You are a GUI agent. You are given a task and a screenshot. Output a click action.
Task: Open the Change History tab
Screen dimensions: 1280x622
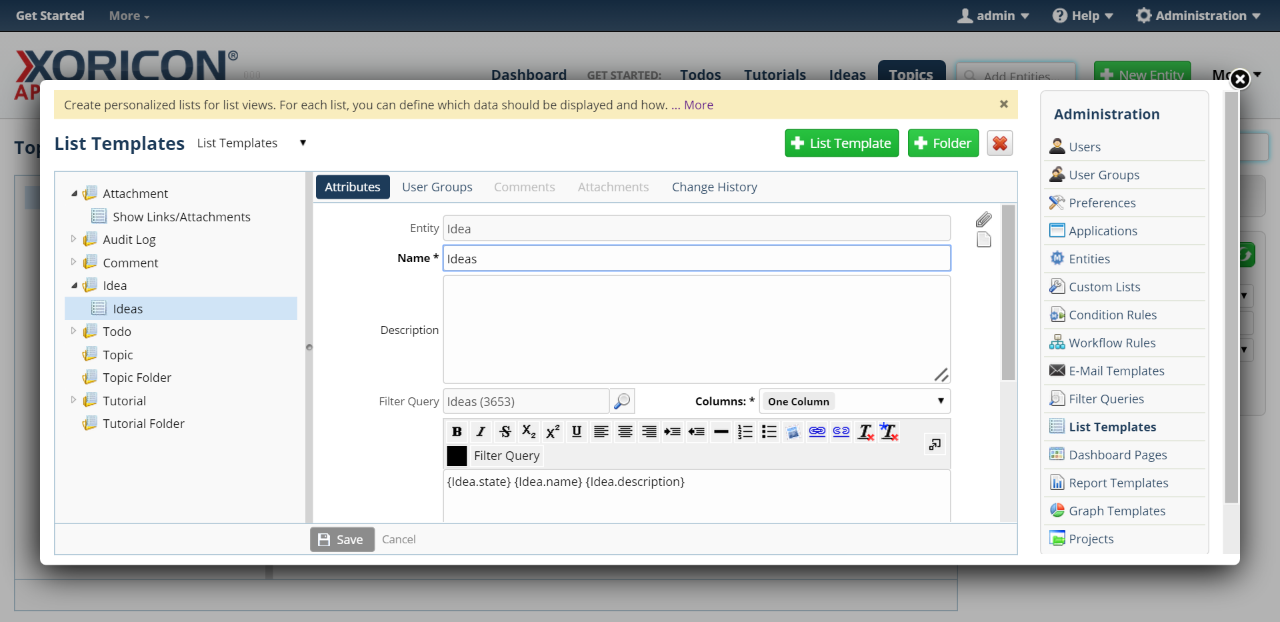[714, 187]
